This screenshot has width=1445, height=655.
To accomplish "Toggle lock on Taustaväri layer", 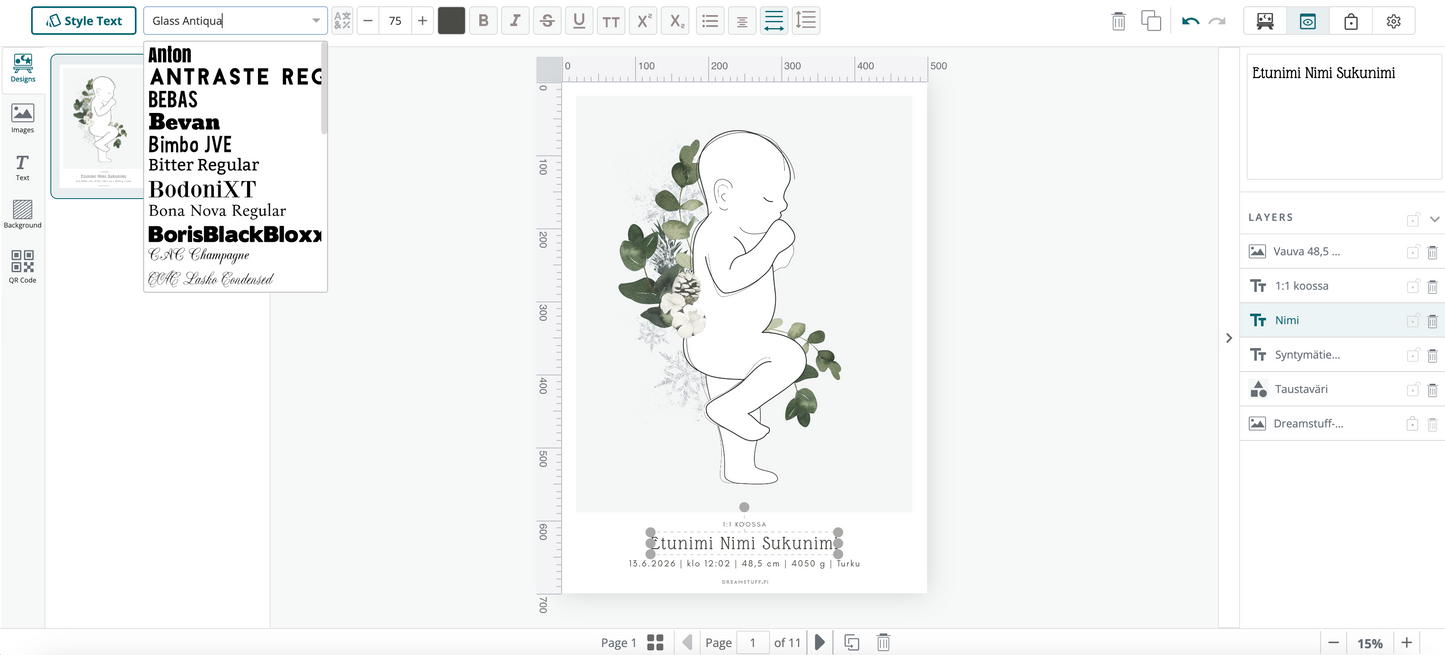I will tap(1413, 389).
